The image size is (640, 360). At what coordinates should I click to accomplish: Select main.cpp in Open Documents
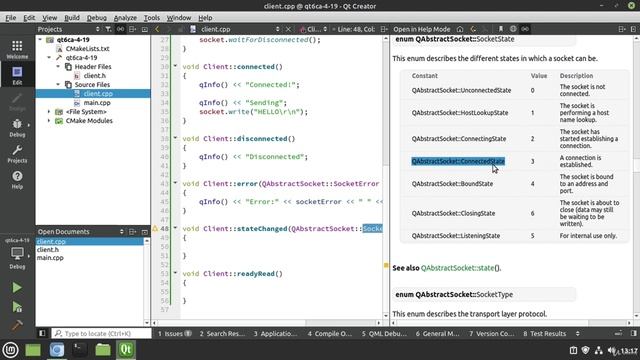(50, 258)
